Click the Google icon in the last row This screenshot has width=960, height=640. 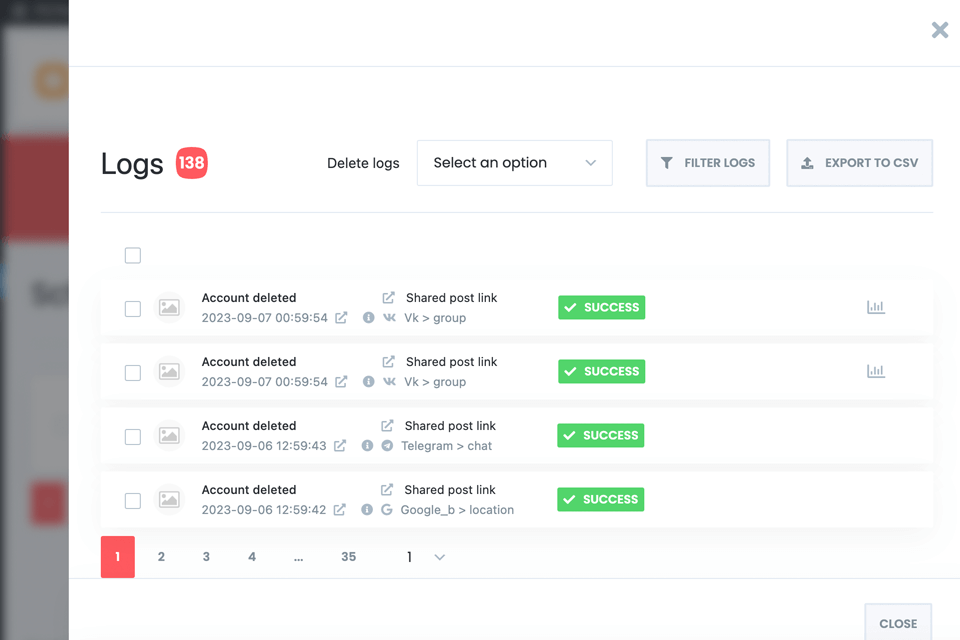coord(387,510)
